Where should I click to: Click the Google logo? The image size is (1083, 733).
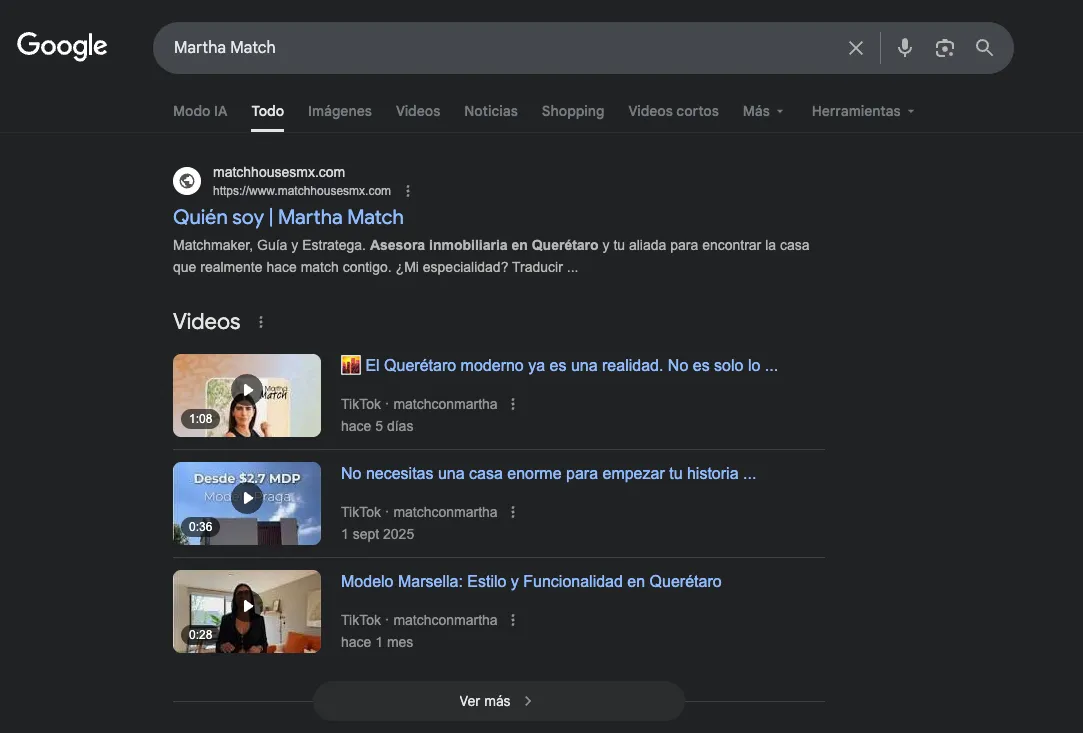point(62,47)
